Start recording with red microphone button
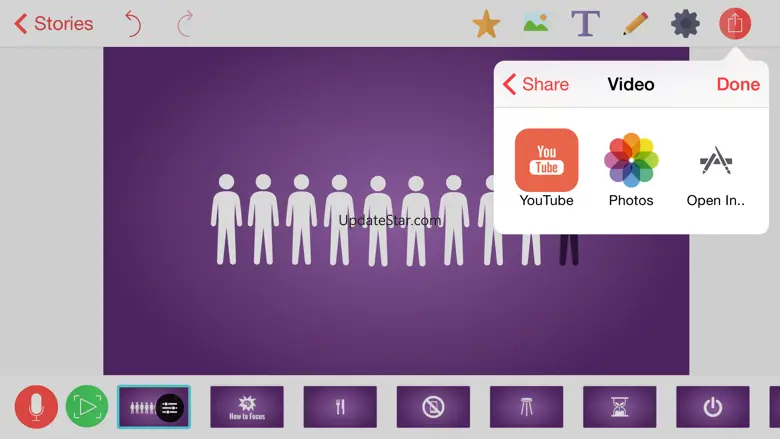The width and height of the screenshot is (780, 439). click(x=36, y=407)
